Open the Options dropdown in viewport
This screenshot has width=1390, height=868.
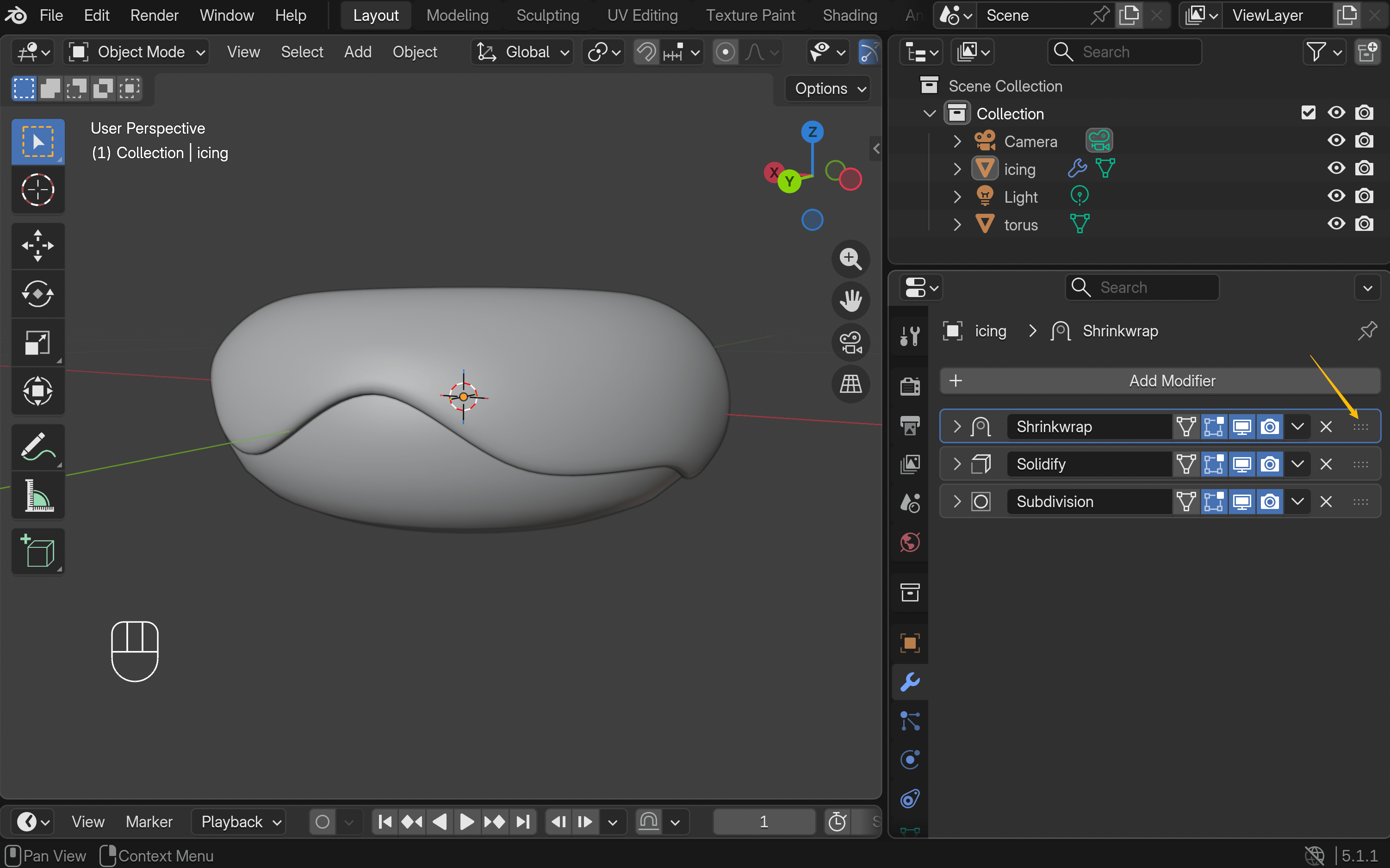tap(828, 88)
